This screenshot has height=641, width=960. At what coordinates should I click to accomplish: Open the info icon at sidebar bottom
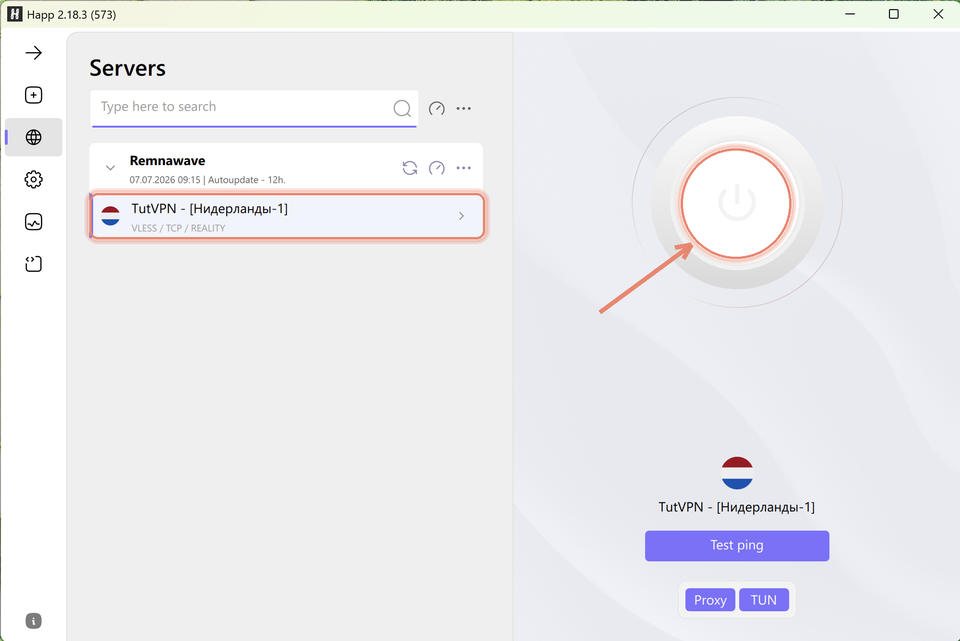click(x=34, y=621)
